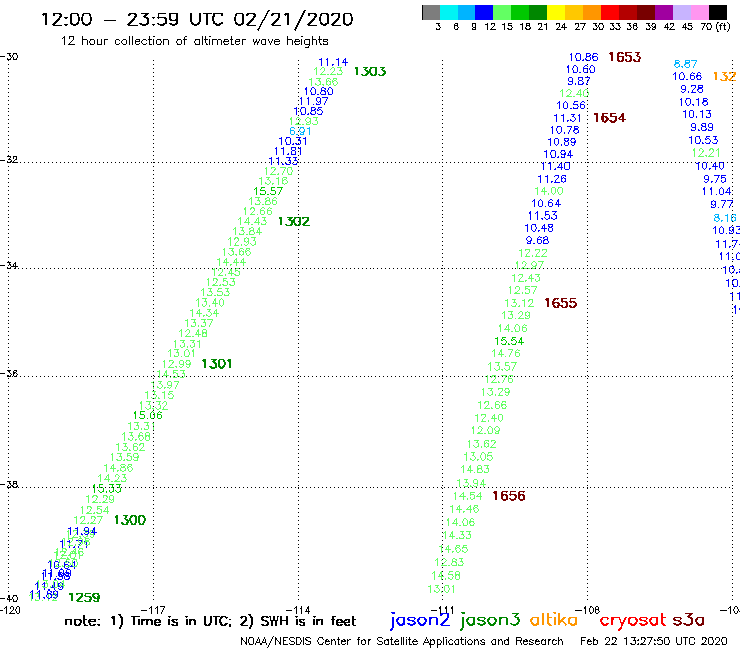Click the light blue value 8.16
This screenshot has height=650, width=740.
(725, 218)
